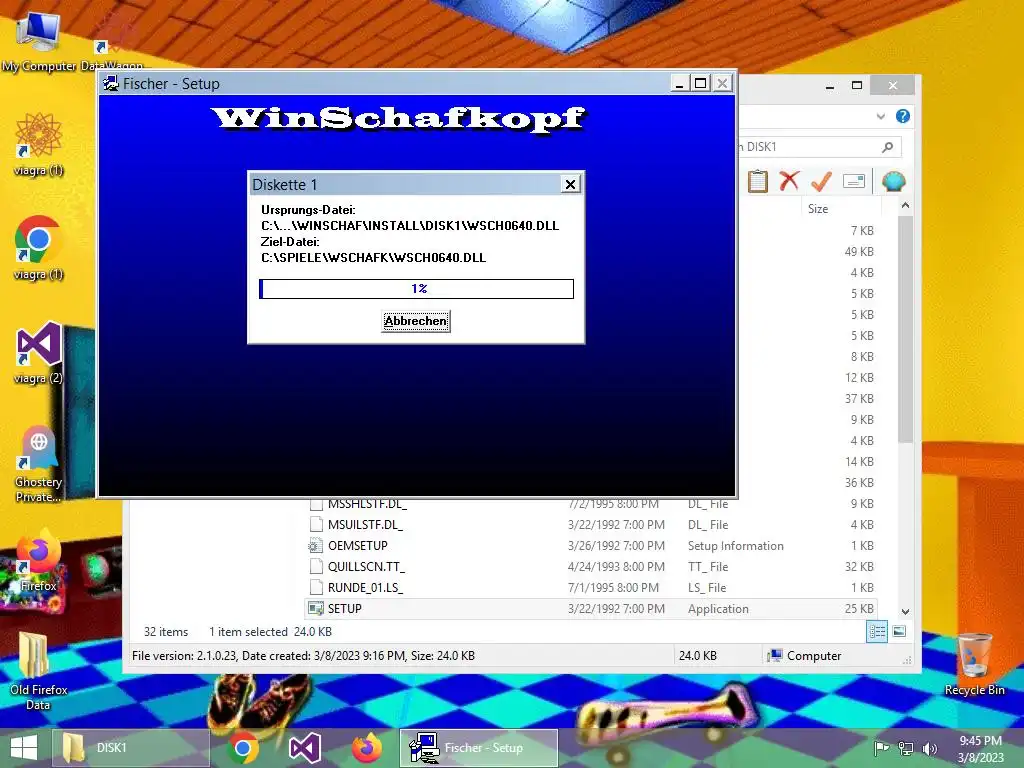The height and width of the screenshot is (768, 1024).
Task: Maximize the Explorer DISK1 window
Action: (857, 86)
